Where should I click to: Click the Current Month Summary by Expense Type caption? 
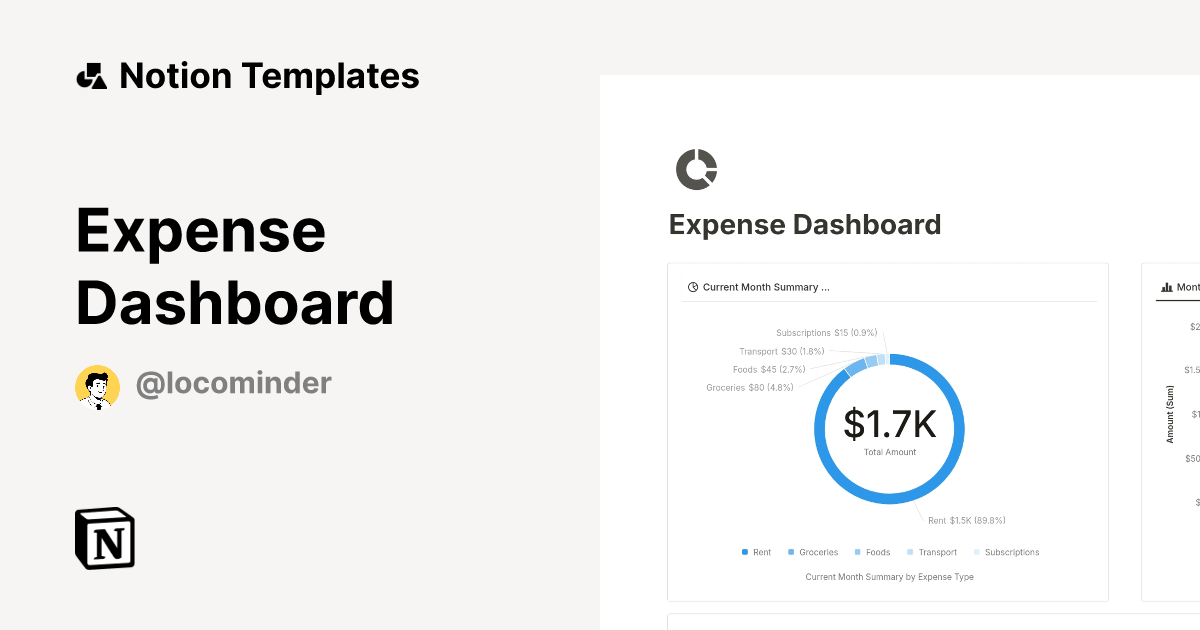click(889, 577)
